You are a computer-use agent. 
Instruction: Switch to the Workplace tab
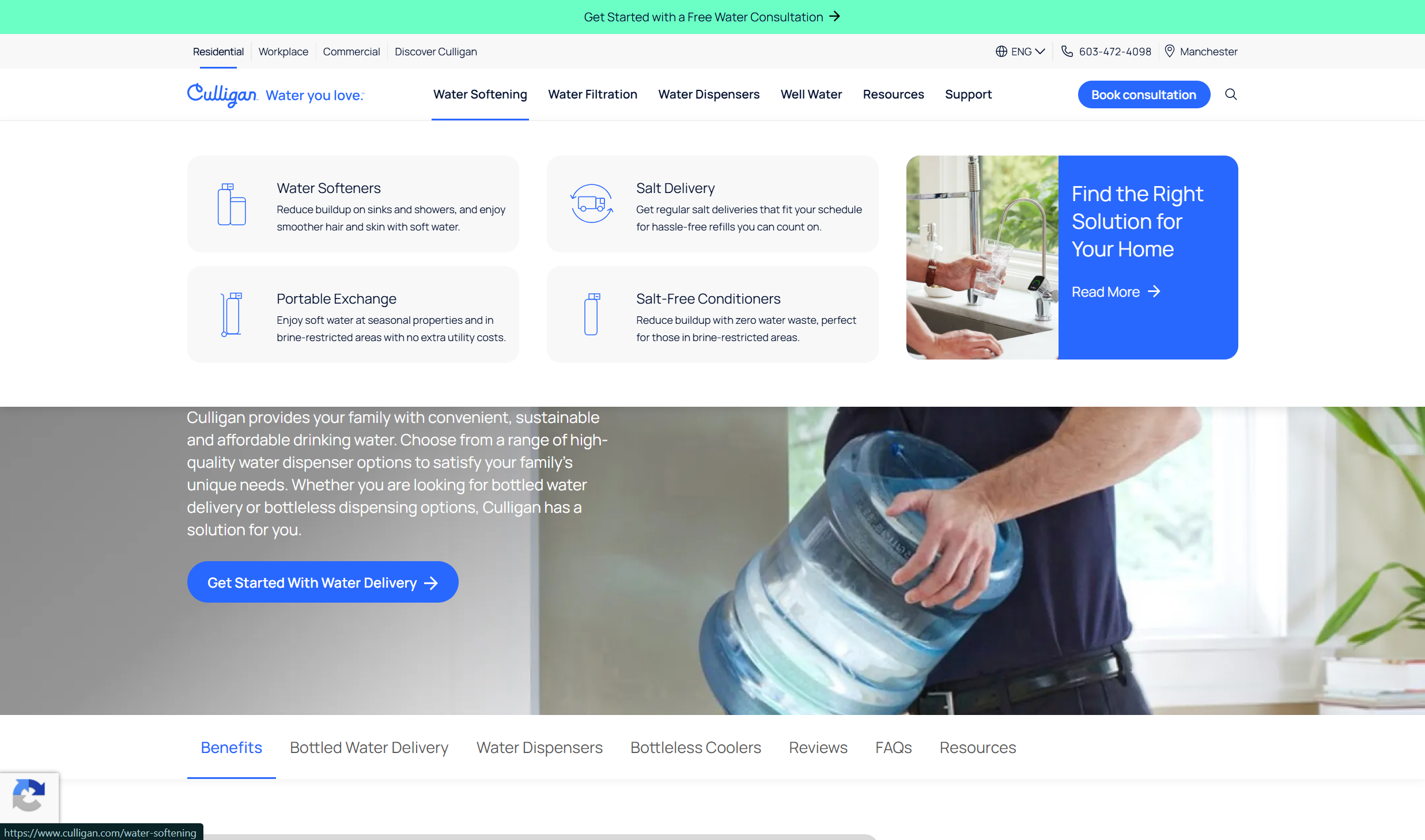click(283, 51)
